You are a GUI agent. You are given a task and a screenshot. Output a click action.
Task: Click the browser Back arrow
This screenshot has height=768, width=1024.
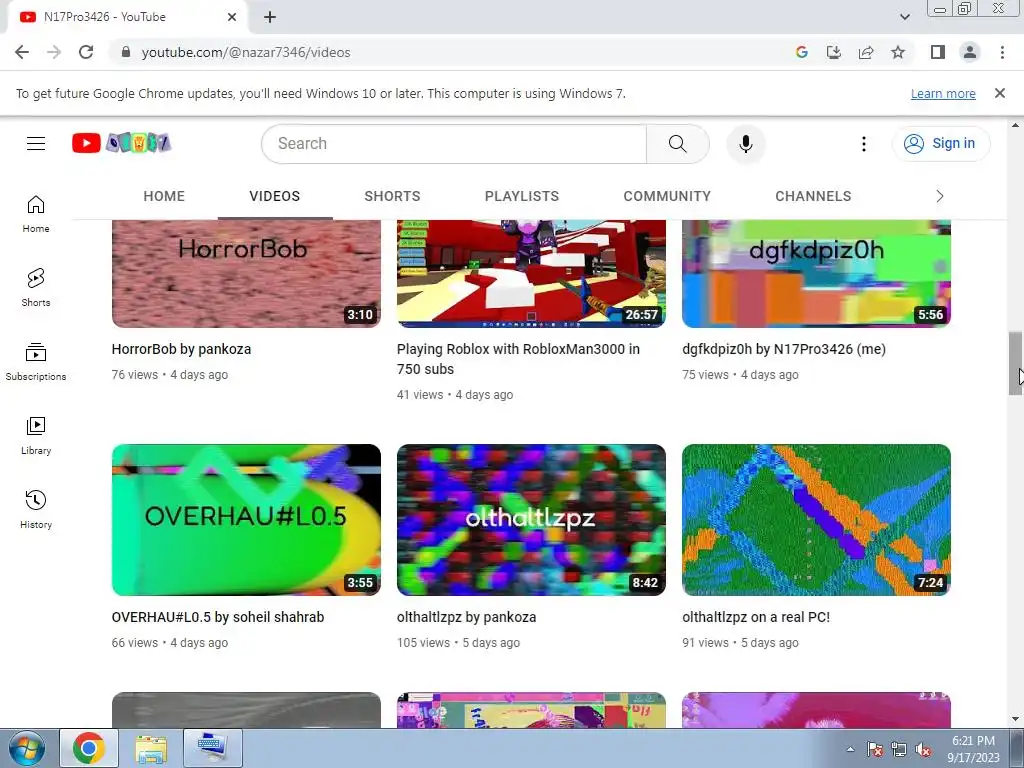(22, 52)
